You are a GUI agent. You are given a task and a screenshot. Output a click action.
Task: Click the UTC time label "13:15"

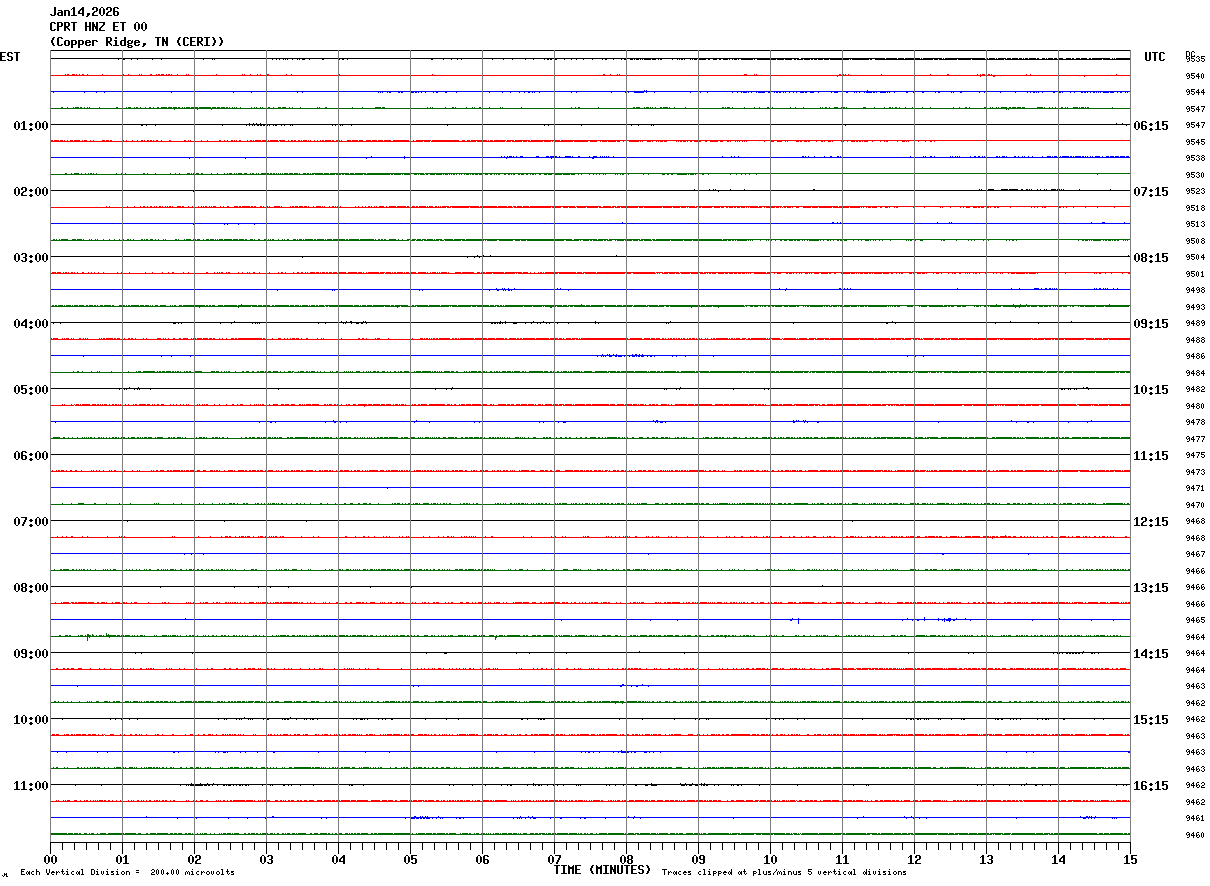(1151, 588)
